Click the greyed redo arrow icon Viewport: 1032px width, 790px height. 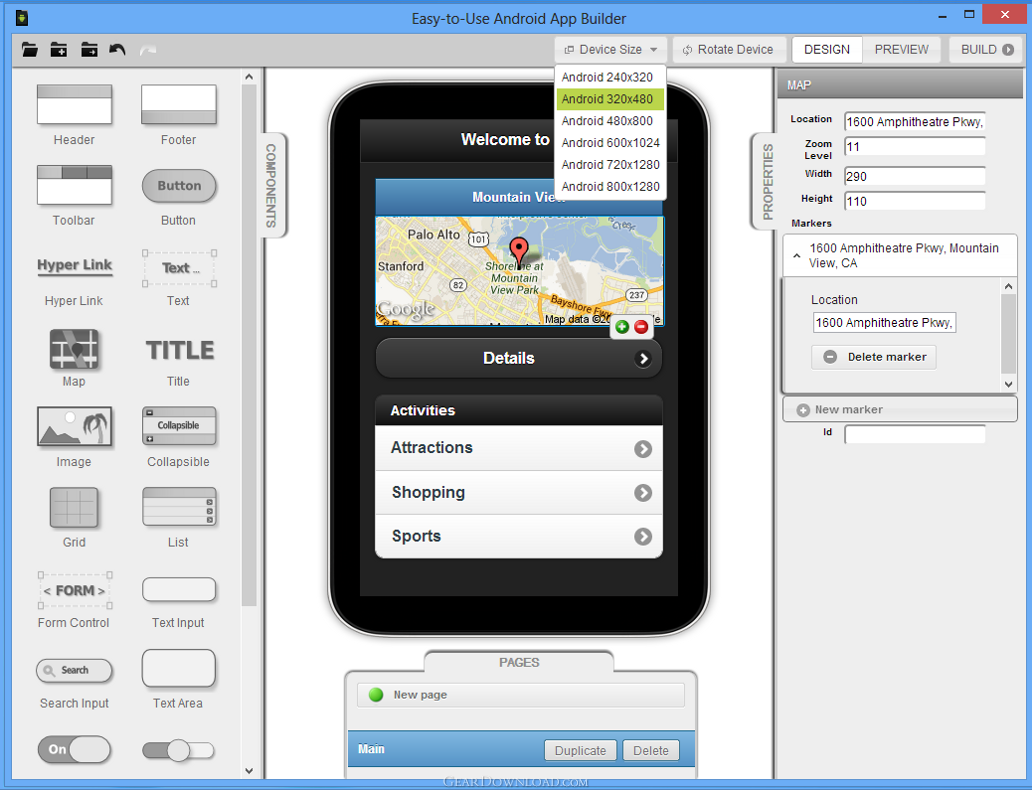pos(148,49)
